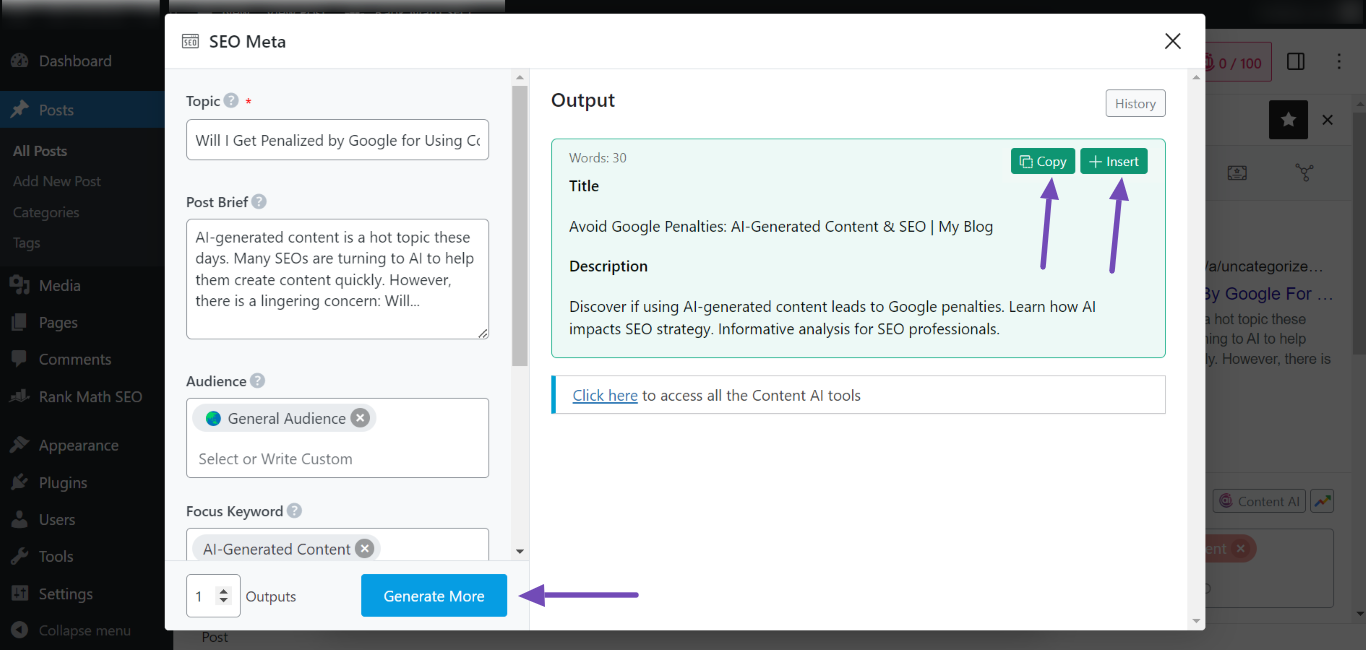
Task: Follow the 'Click here' Content AI tools link
Action: (605, 395)
